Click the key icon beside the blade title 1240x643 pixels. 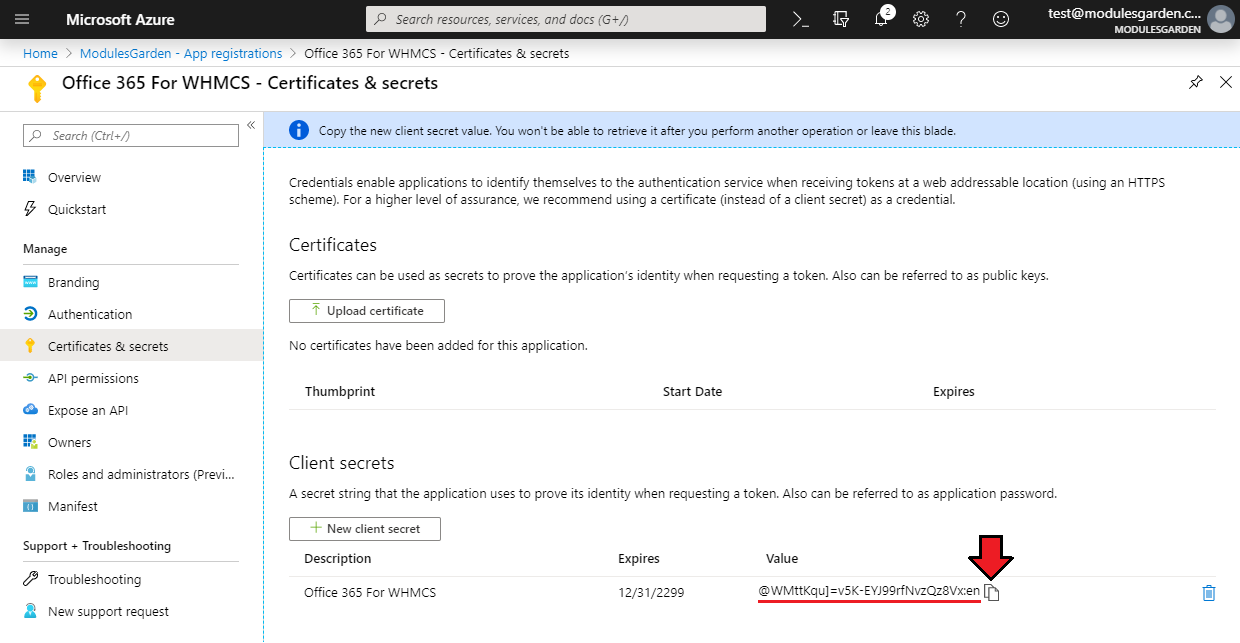coord(37,89)
